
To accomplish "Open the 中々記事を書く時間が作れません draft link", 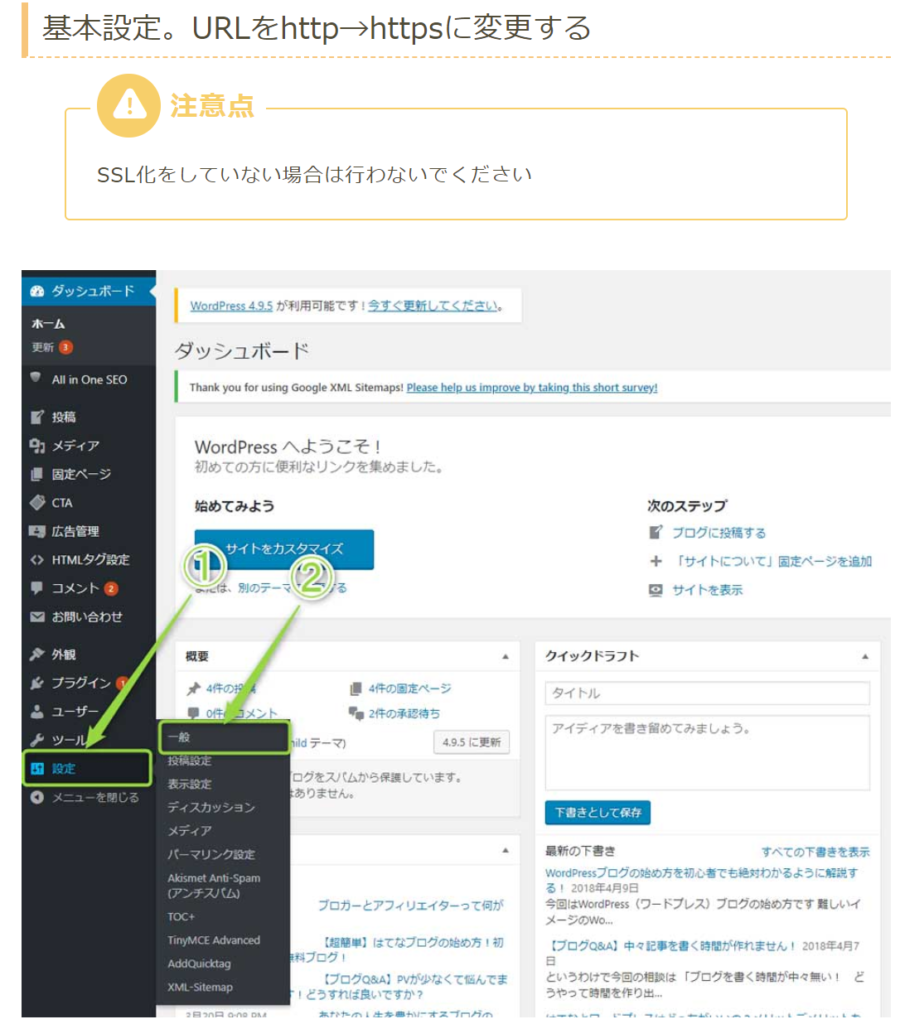I will [671, 946].
